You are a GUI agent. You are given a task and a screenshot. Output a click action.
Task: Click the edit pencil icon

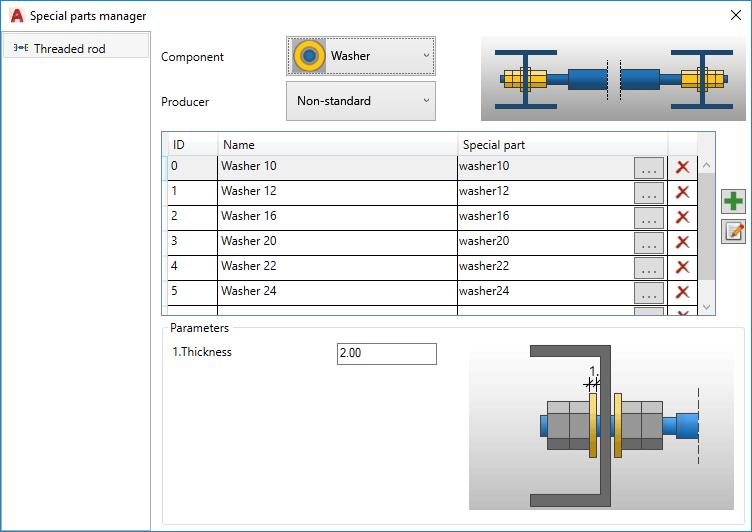(733, 231)
